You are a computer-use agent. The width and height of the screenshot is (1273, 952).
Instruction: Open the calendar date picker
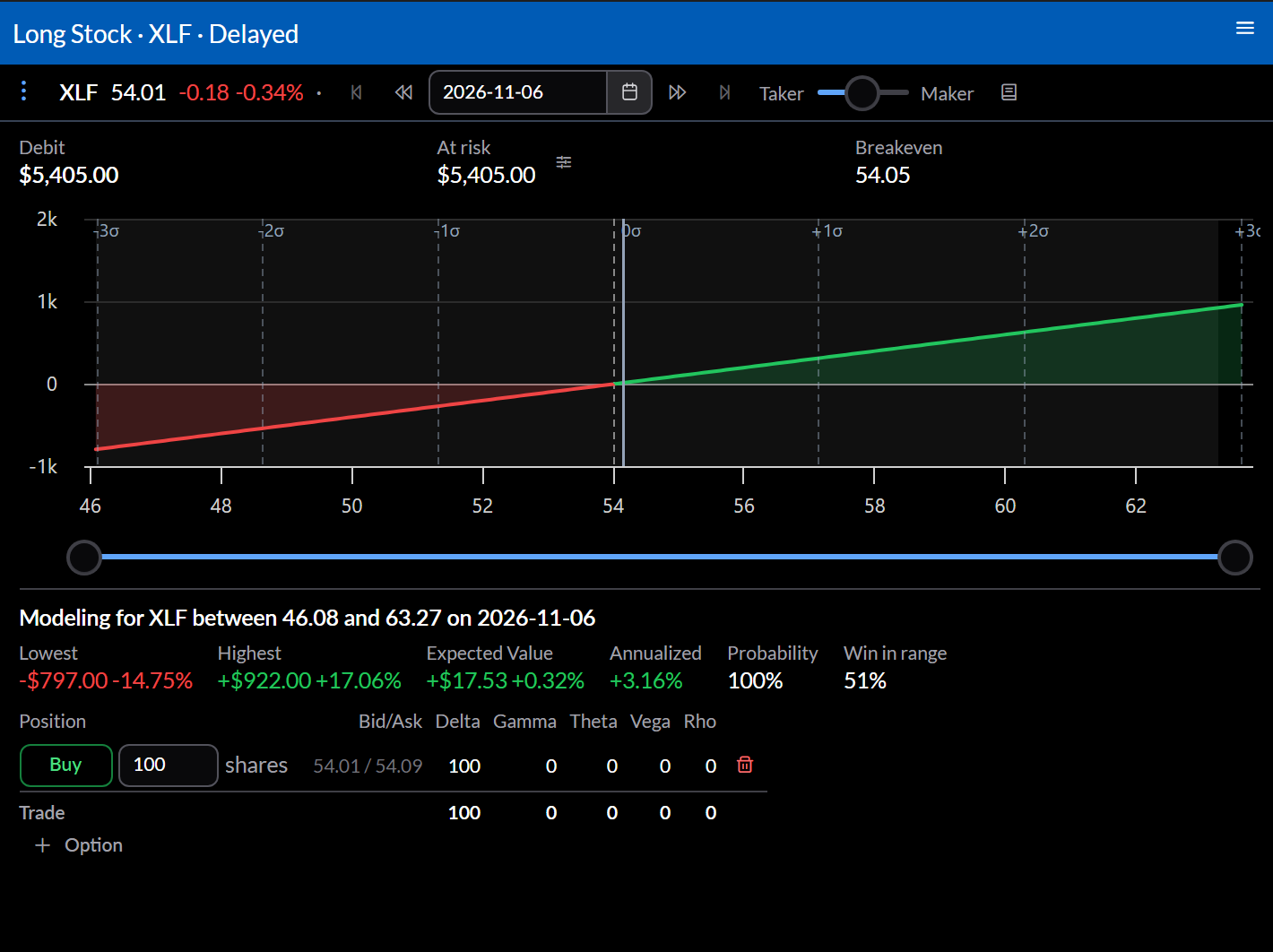[x=629, y=92]
